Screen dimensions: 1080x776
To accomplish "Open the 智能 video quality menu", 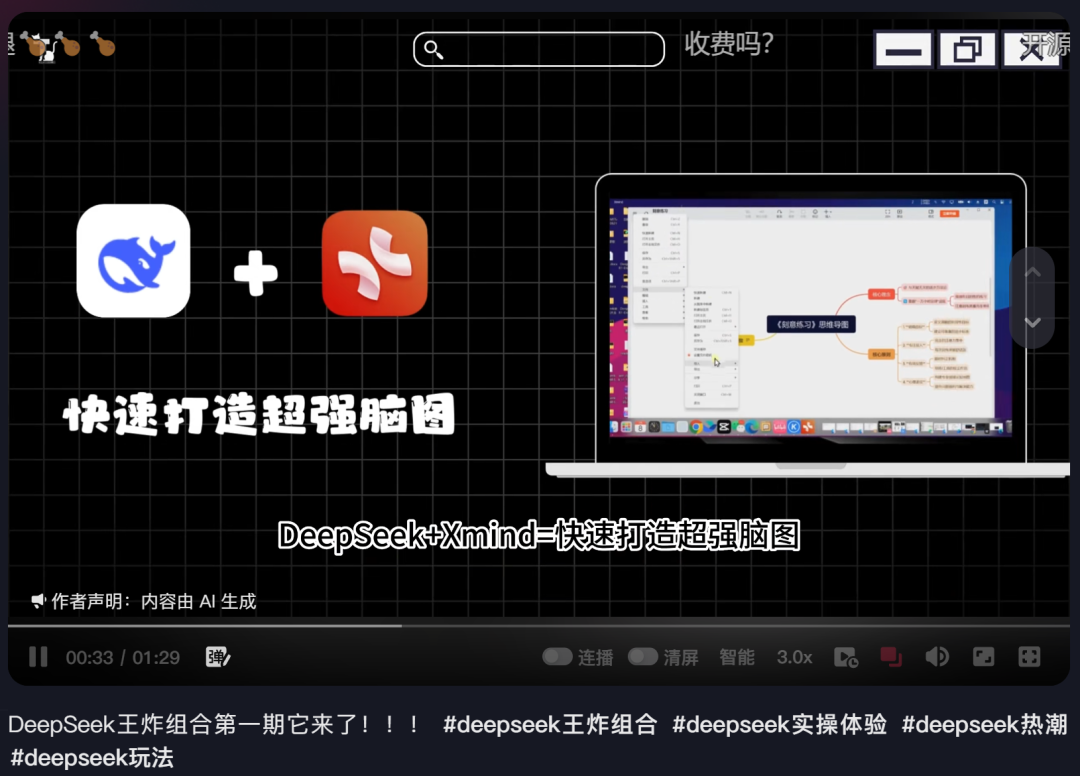I will click(737, 658).
